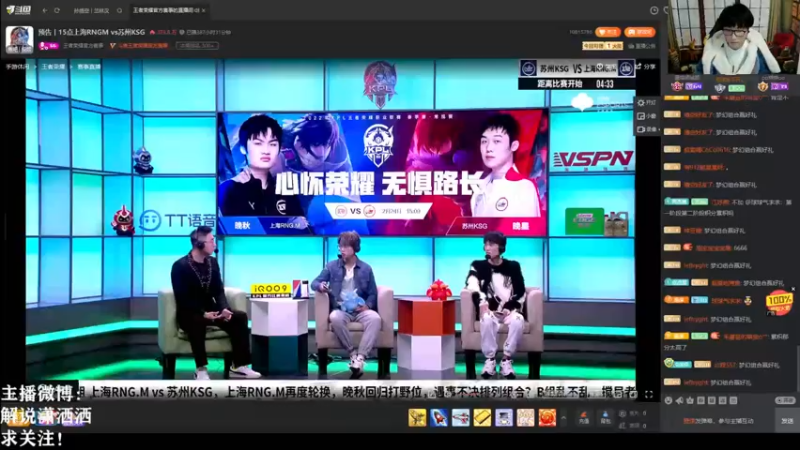Refresh the page with the reload icon
Screen dimensions: 800x450
[x=57, y=10]
